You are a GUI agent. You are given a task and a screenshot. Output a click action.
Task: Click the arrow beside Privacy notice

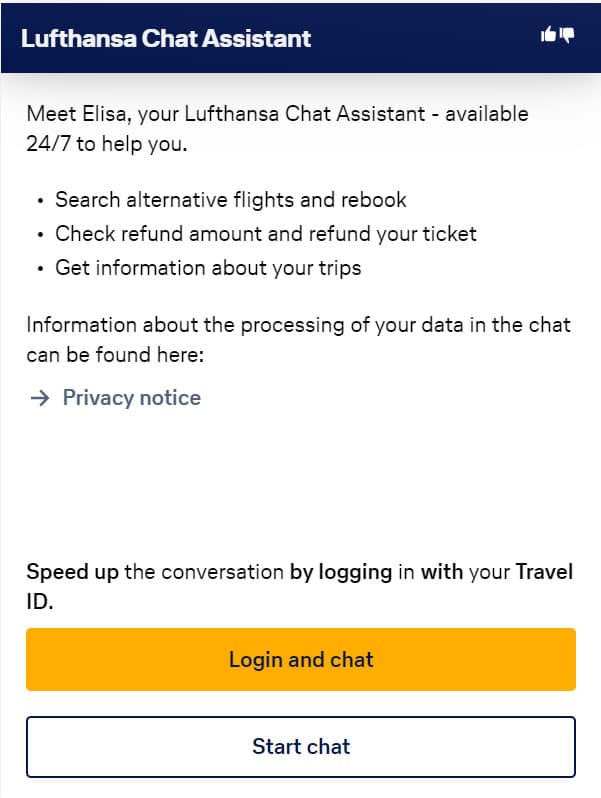pos(39,398)
